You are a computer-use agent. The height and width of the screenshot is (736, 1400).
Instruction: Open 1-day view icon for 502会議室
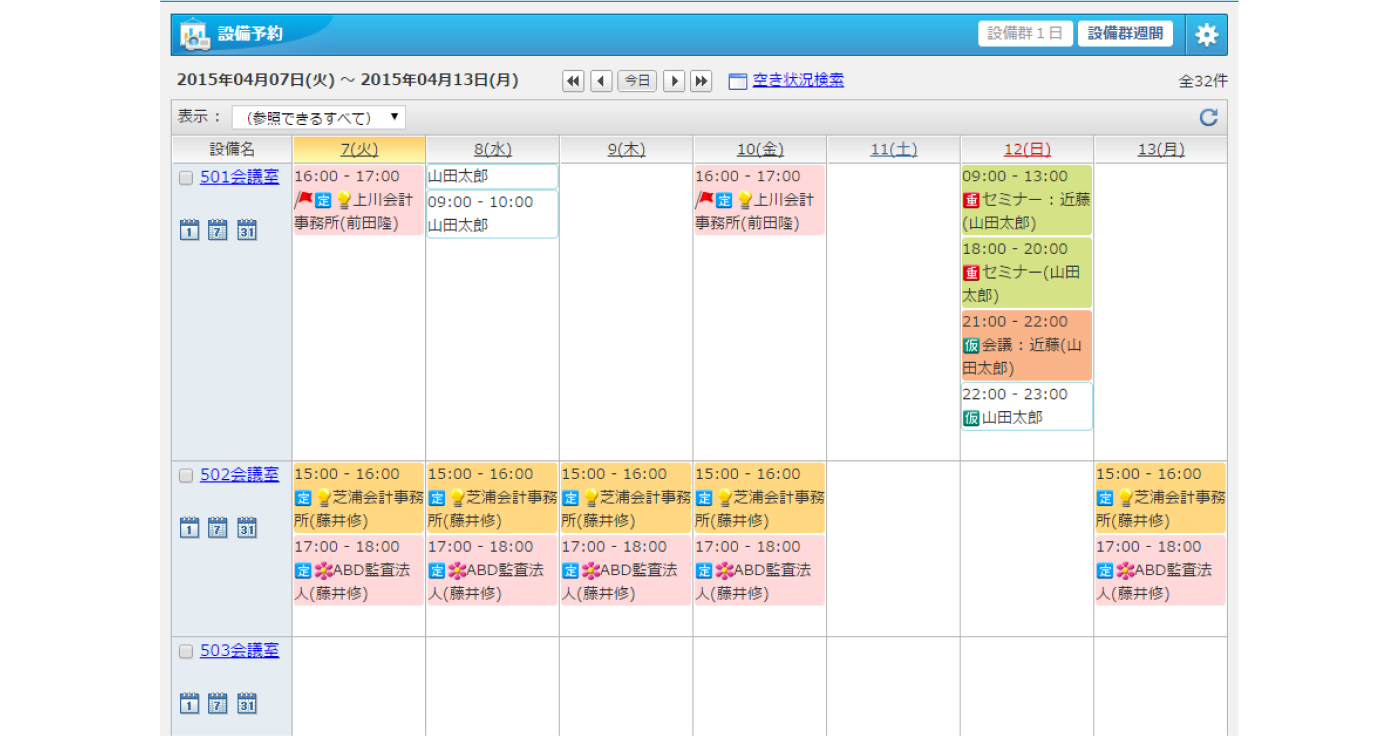point(190,528)
